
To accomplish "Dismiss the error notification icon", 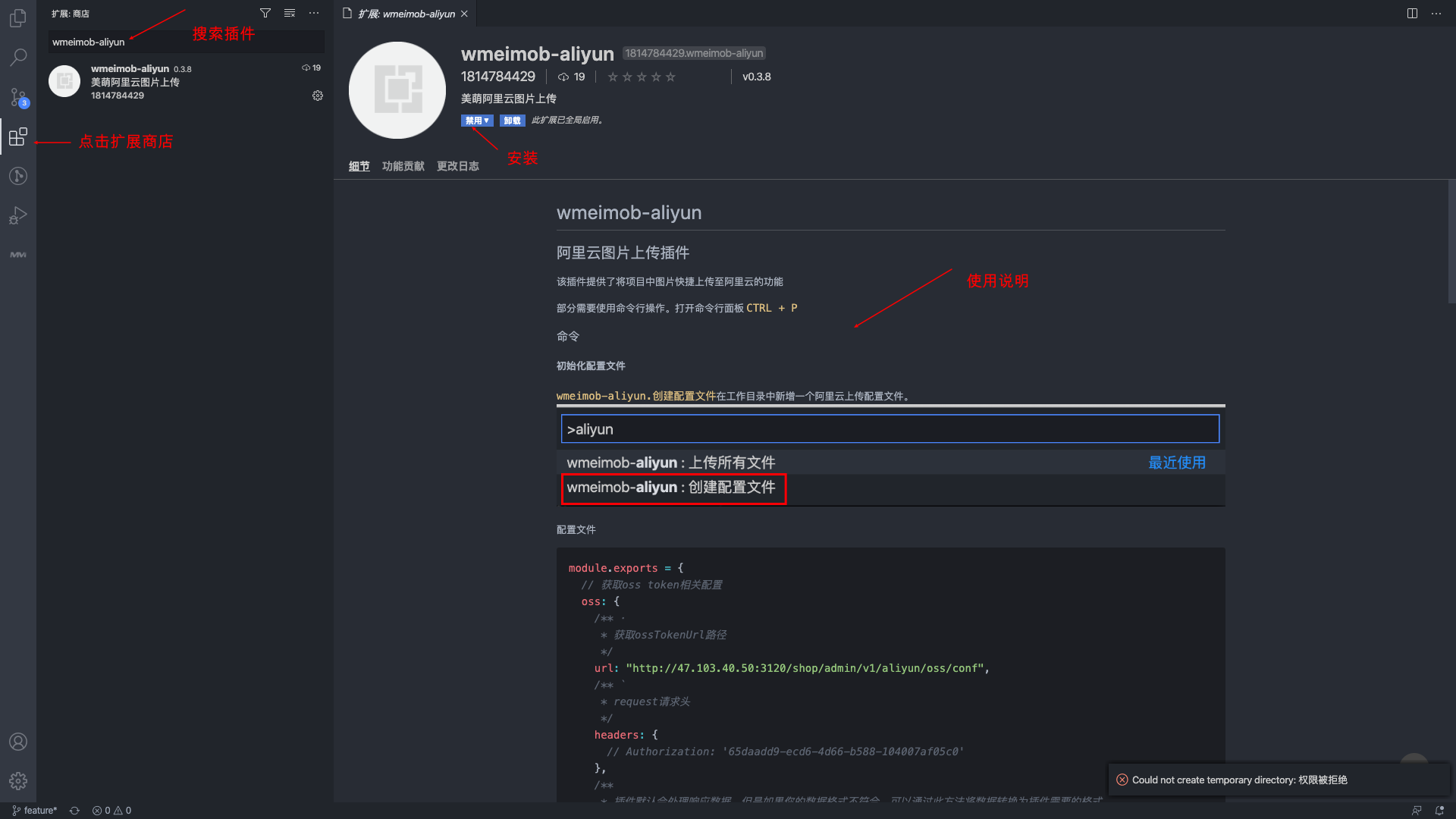I will (1122, 780).
